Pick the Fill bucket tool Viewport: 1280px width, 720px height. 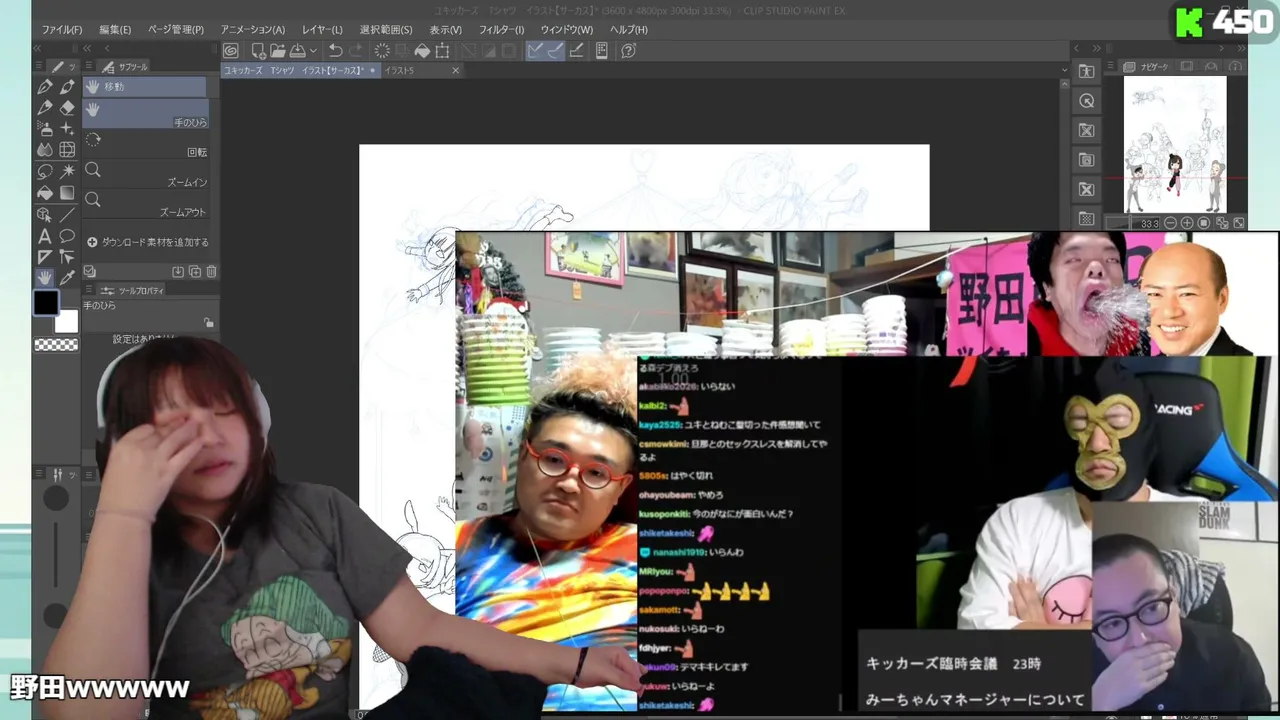click(x=45, y=193)
